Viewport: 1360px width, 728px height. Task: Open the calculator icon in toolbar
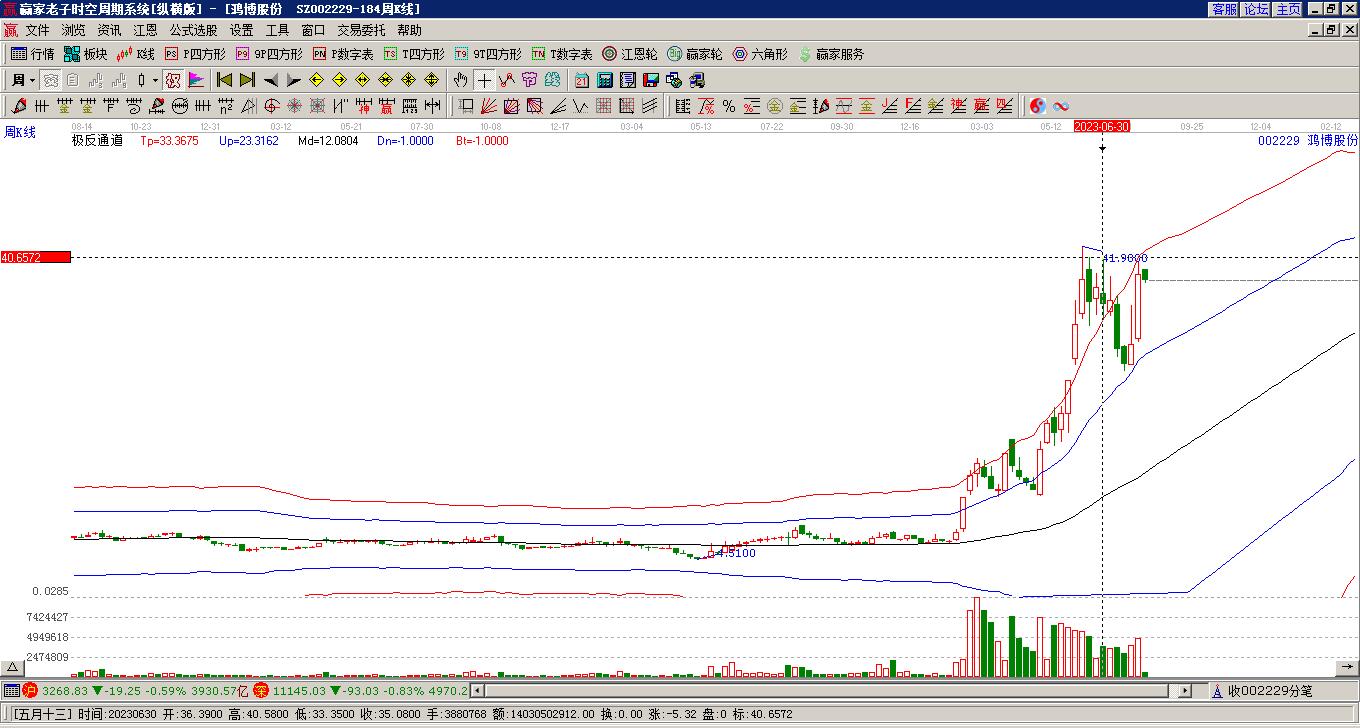604,80
